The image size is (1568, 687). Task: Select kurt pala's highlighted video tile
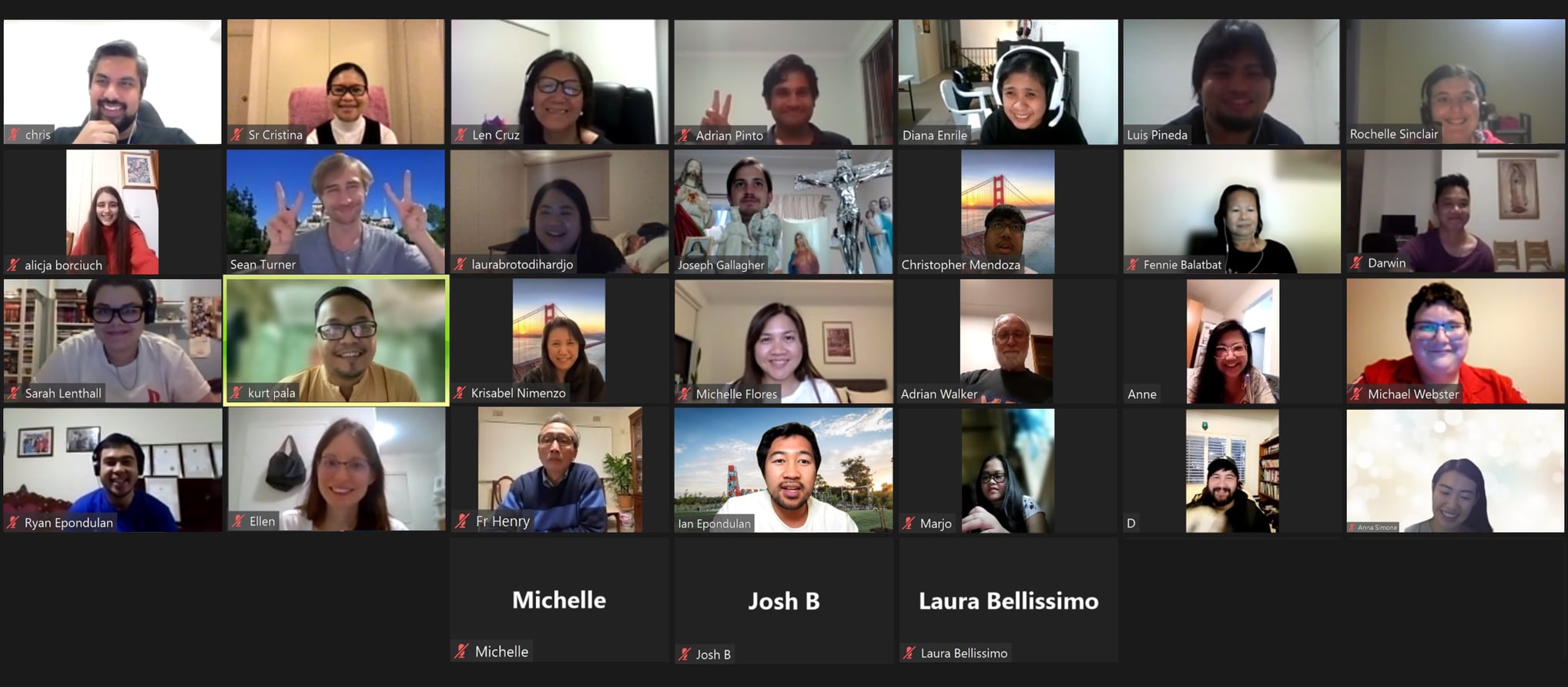coord(336,340)
